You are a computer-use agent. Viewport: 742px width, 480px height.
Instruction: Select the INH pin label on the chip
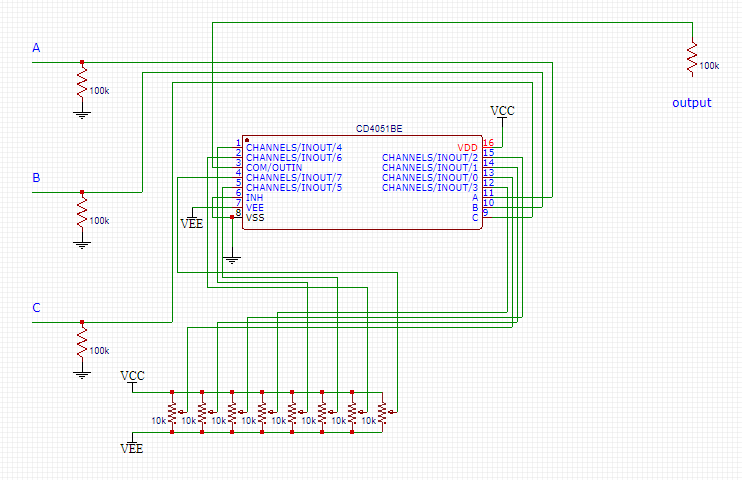click(x=254, y=197)
